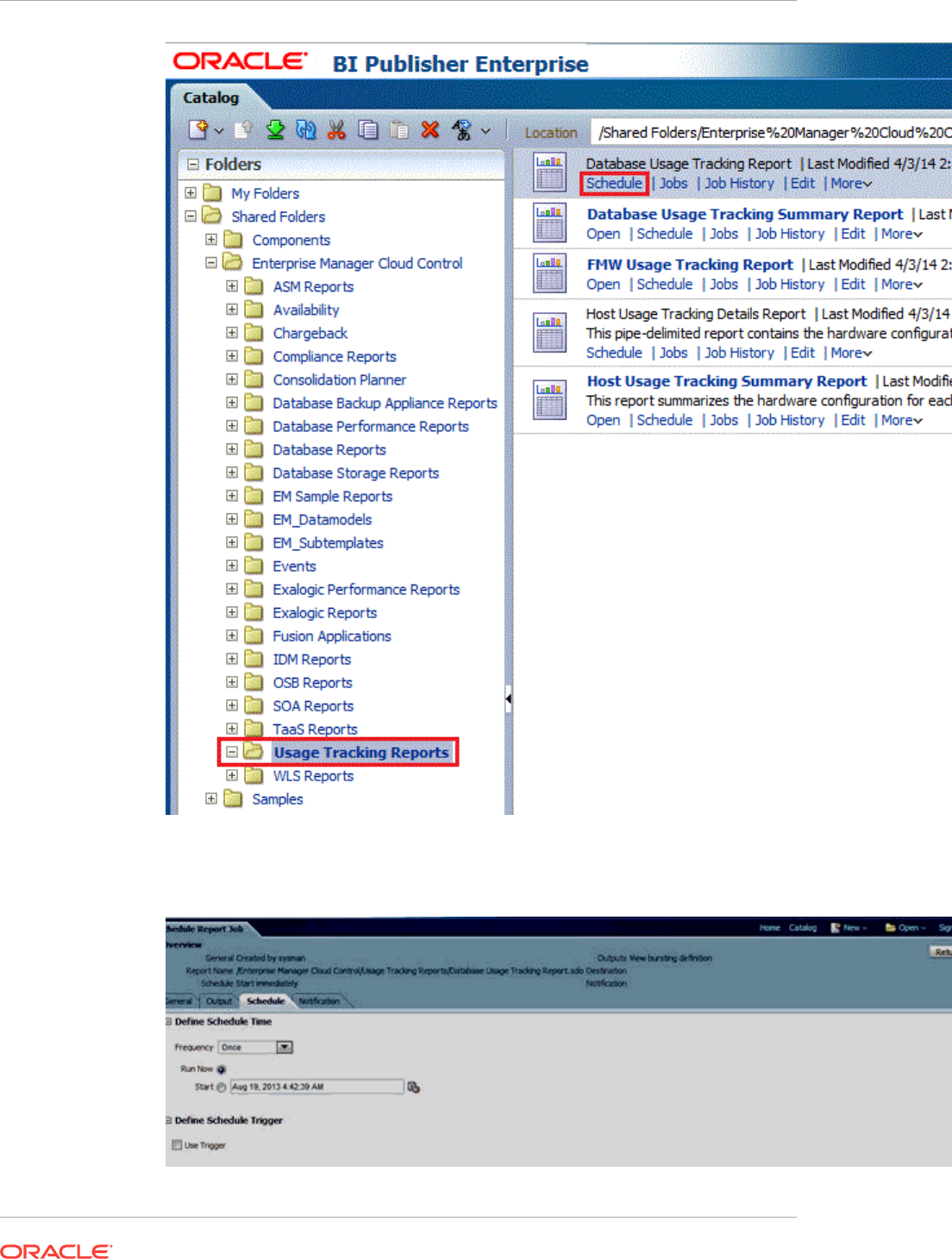
Task: Switch to Notification tab in Schedule Report Job
Action: click(x=319, y=1001)
